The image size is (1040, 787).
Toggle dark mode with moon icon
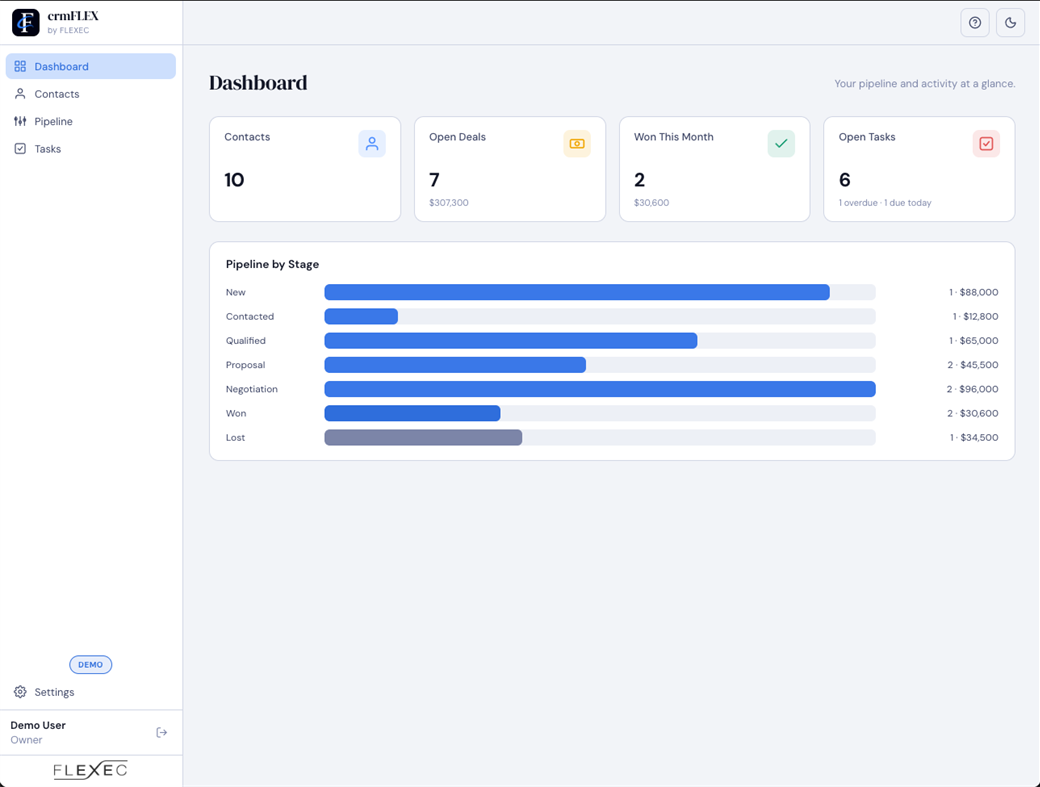click(1010, 23)
